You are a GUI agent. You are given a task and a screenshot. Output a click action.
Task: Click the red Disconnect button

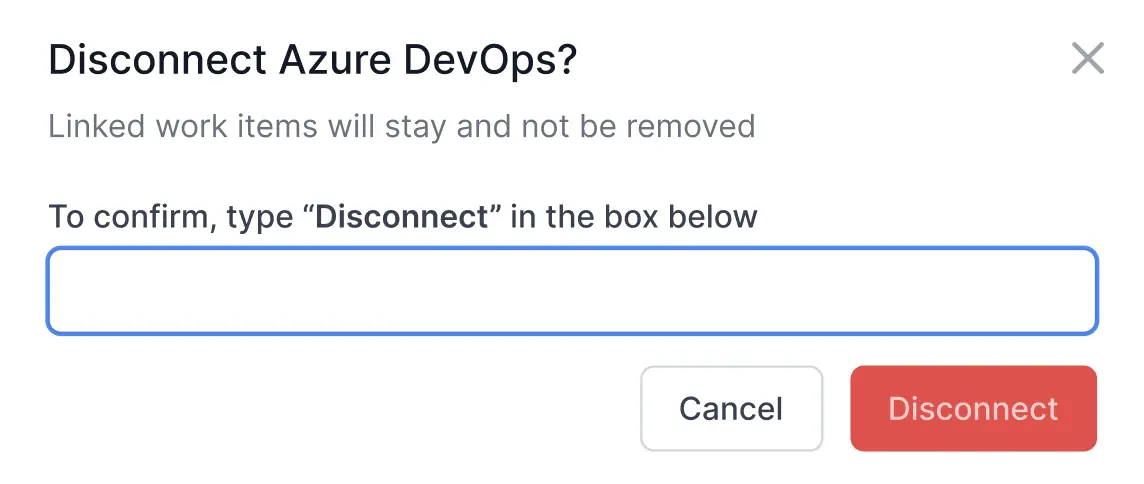point(973,408)
